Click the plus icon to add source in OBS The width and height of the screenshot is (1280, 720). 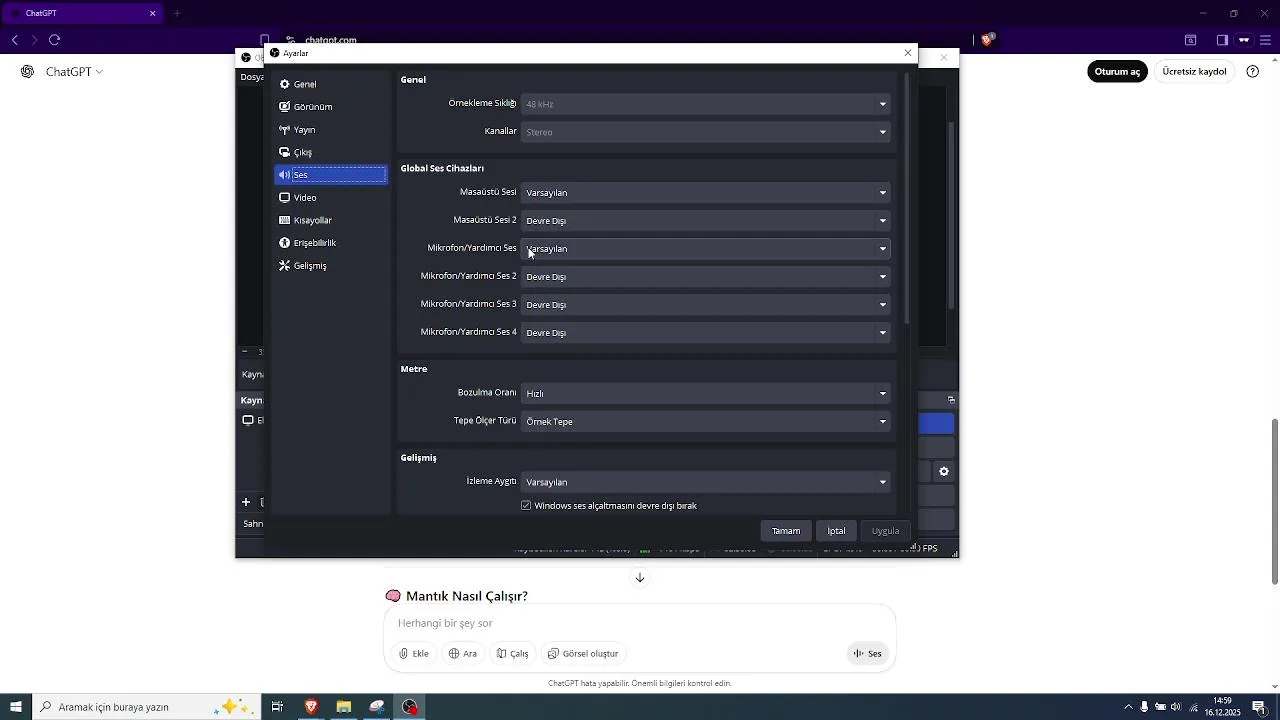(x=246, y=502)
